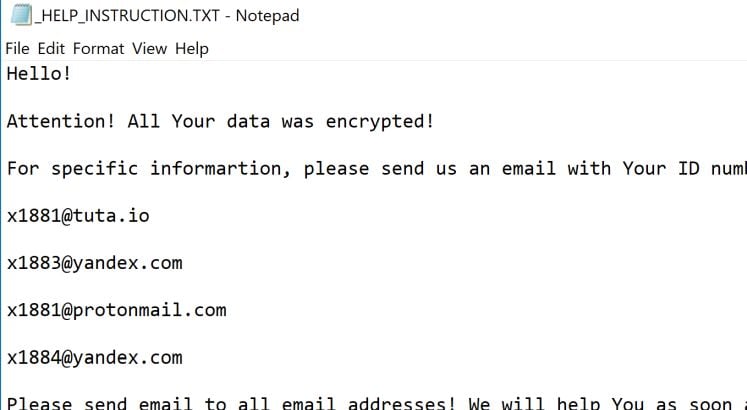Open the Format menu

coord(98,48)
